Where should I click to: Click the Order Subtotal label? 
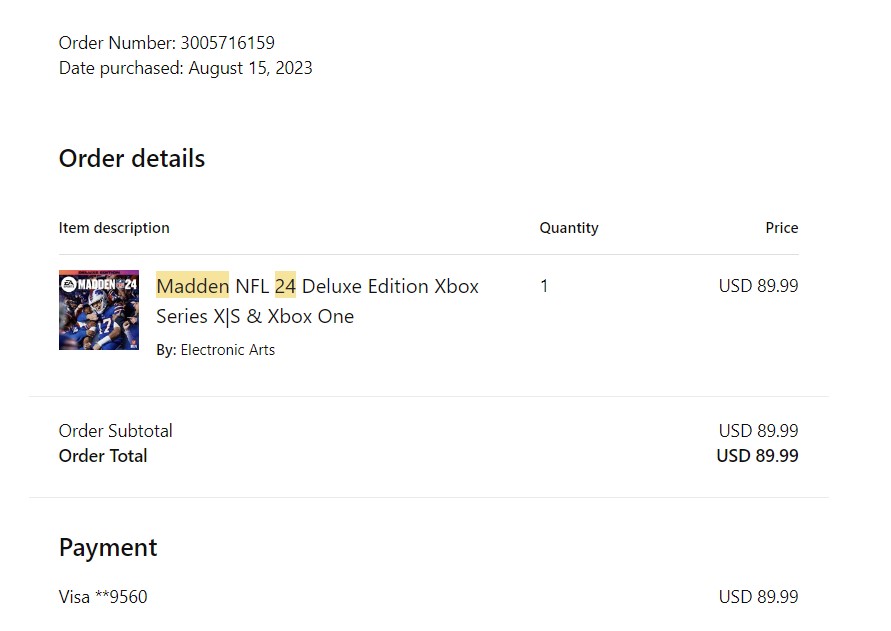click(x=116, y=431)
